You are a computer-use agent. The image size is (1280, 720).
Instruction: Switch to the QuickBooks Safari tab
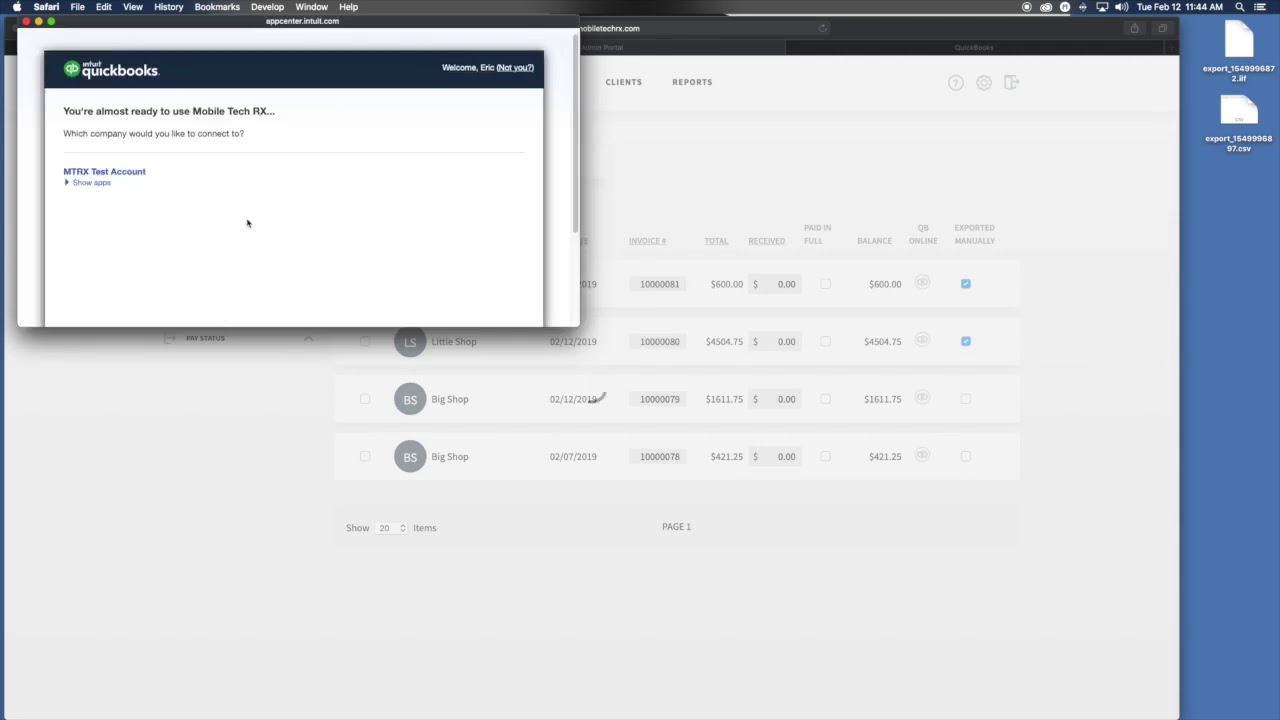973,47
